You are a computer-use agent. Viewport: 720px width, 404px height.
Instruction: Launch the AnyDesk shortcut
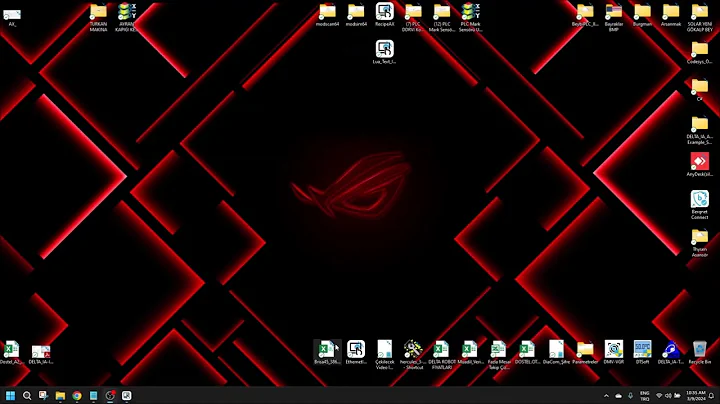699,162
